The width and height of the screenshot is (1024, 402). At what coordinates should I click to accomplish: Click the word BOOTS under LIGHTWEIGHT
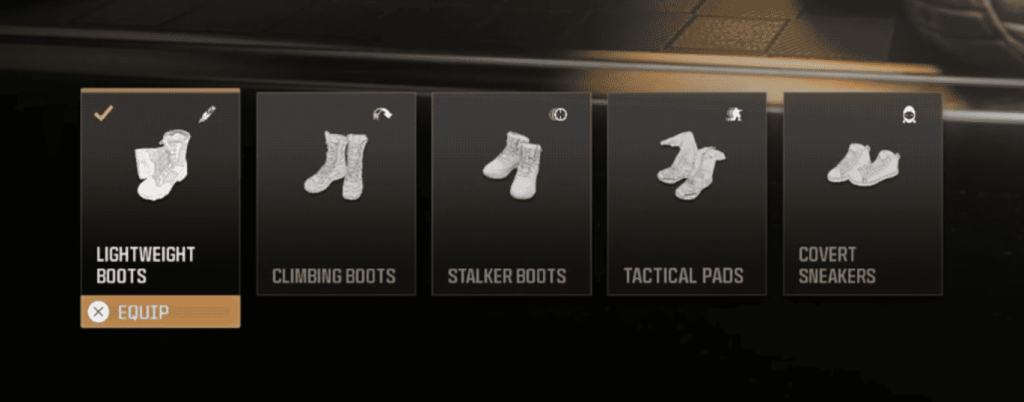tap(121, 276)
